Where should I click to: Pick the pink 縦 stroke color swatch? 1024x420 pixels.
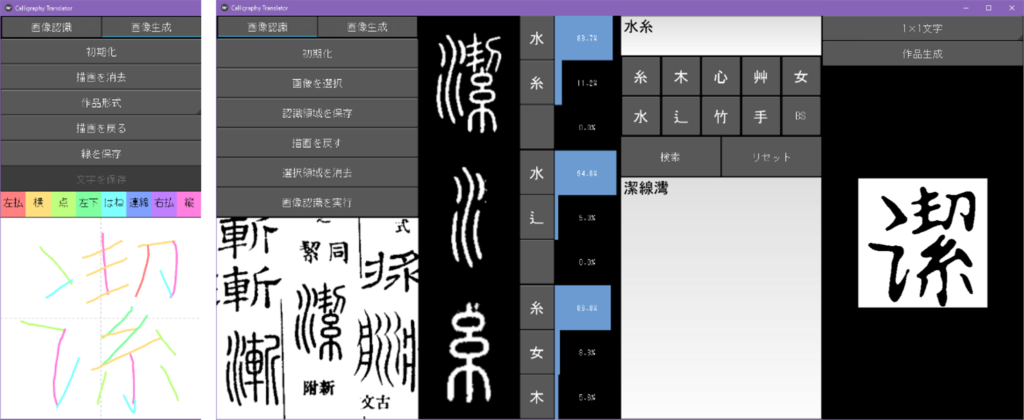(x=190, y=203)
